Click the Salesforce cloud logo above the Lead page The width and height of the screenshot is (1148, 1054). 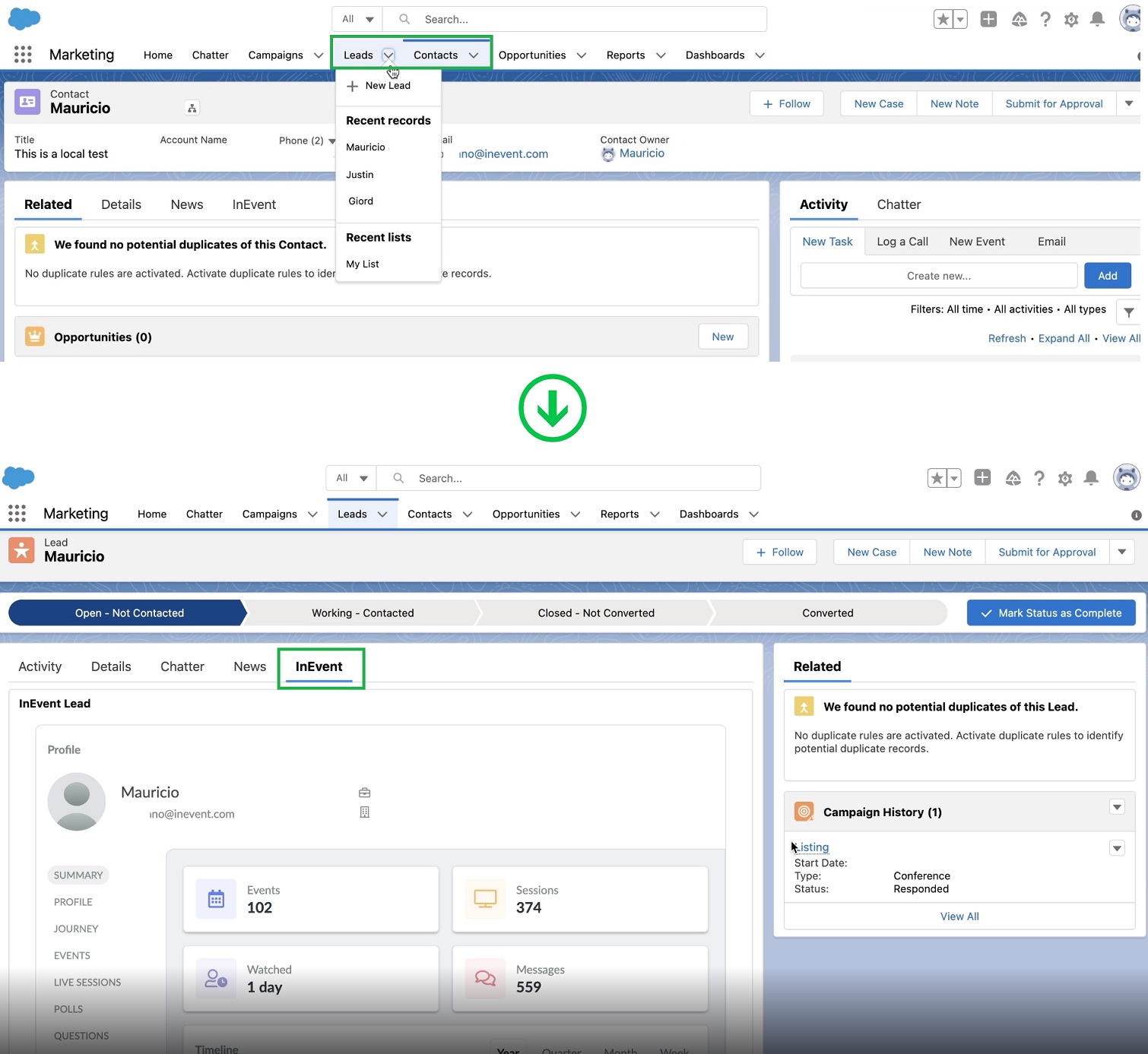[18, 478]
